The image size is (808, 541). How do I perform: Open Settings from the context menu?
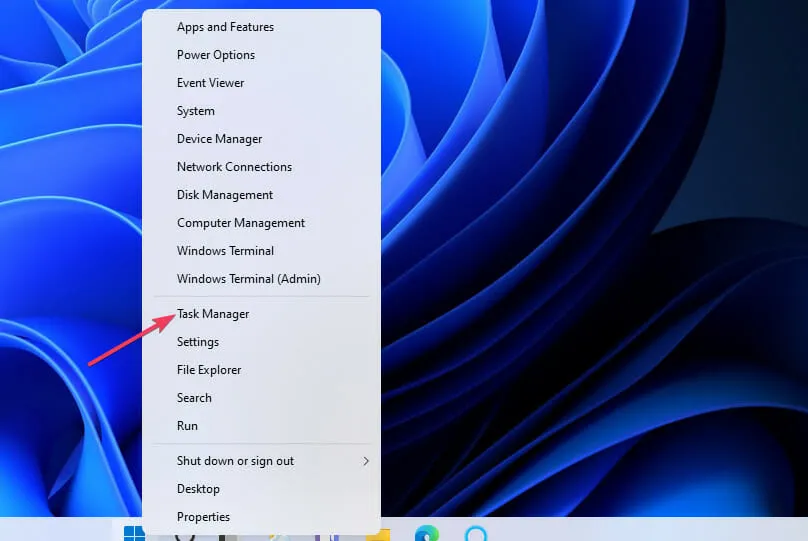[198, 342]
